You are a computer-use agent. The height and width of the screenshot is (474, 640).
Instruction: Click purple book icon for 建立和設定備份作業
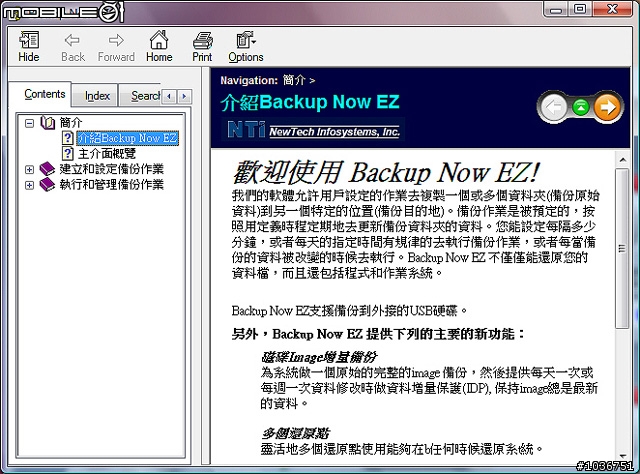(47, 169)
